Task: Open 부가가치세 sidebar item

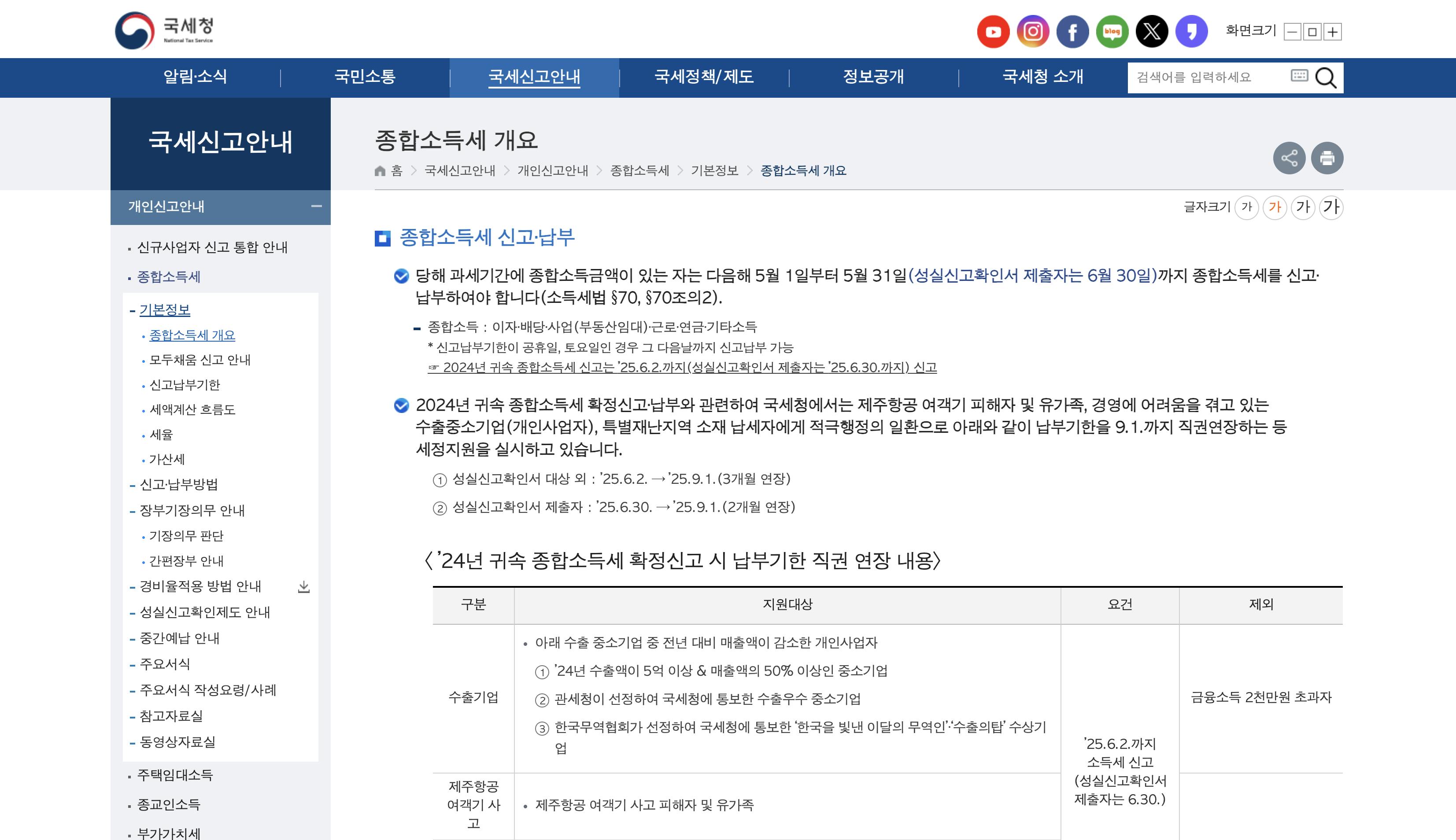Action: 169,834
